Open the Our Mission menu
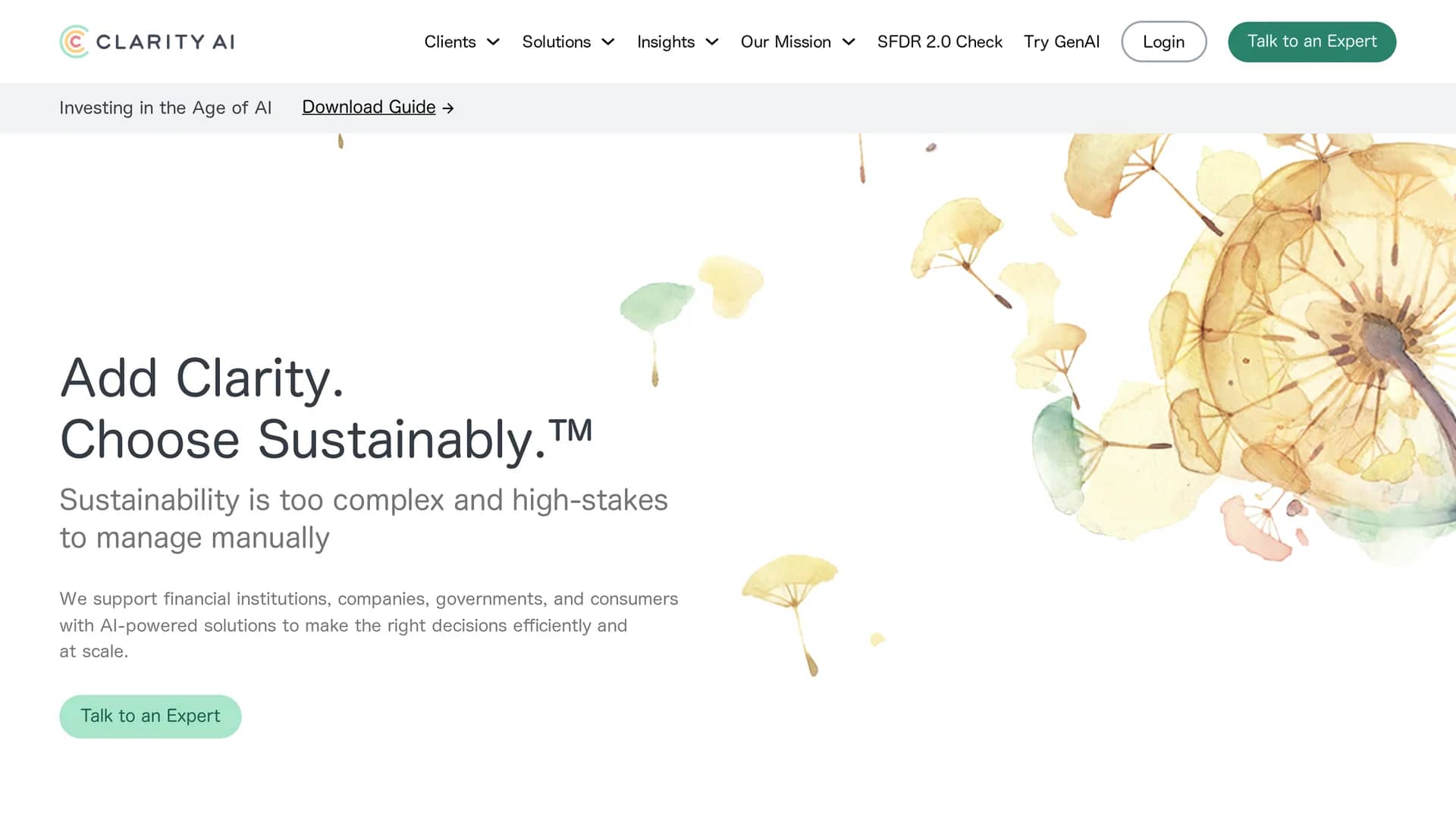This screenshot has height=819, width=1456. (786, 42)
